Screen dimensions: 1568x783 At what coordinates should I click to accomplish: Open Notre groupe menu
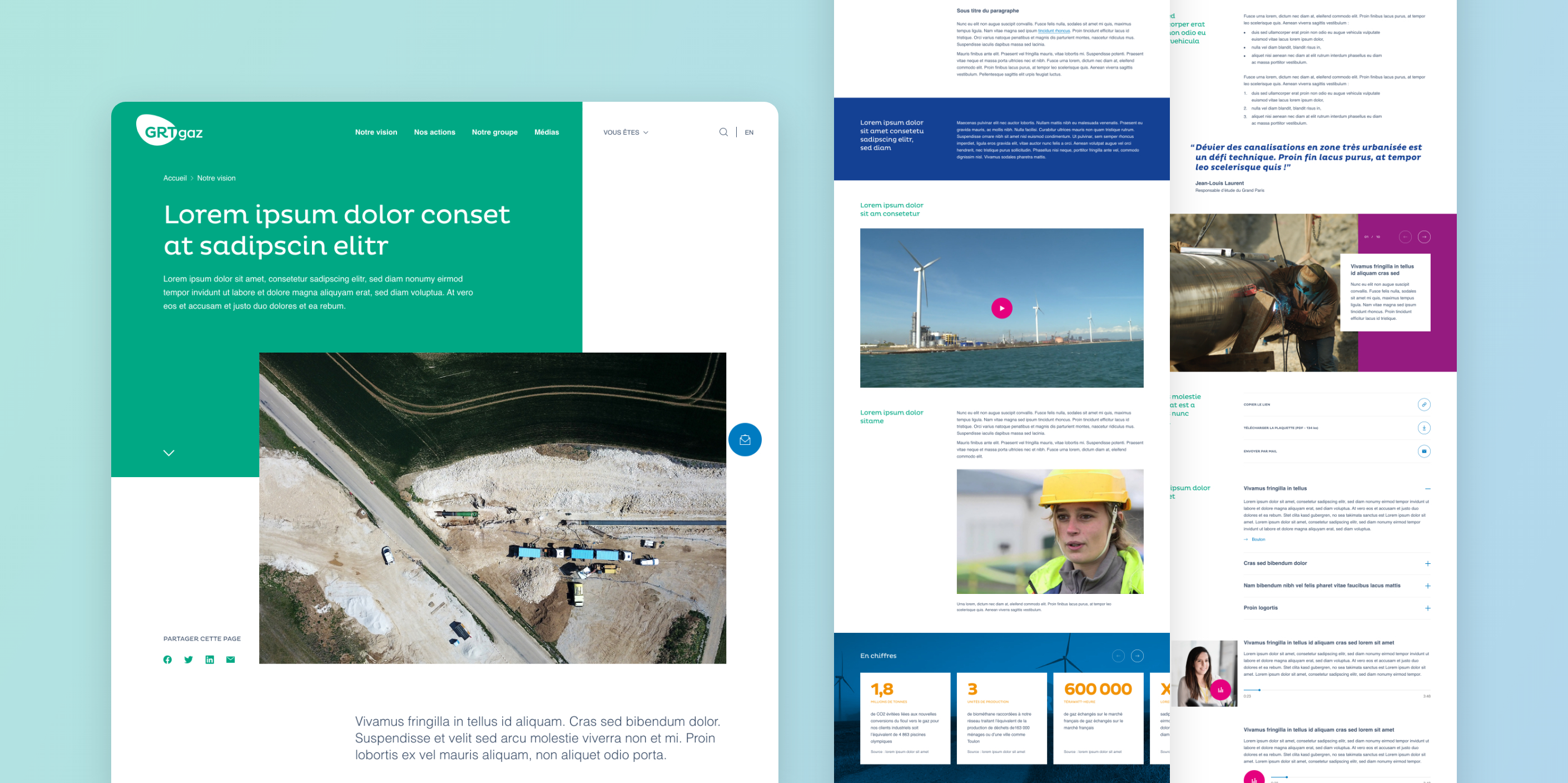[494, 132]
